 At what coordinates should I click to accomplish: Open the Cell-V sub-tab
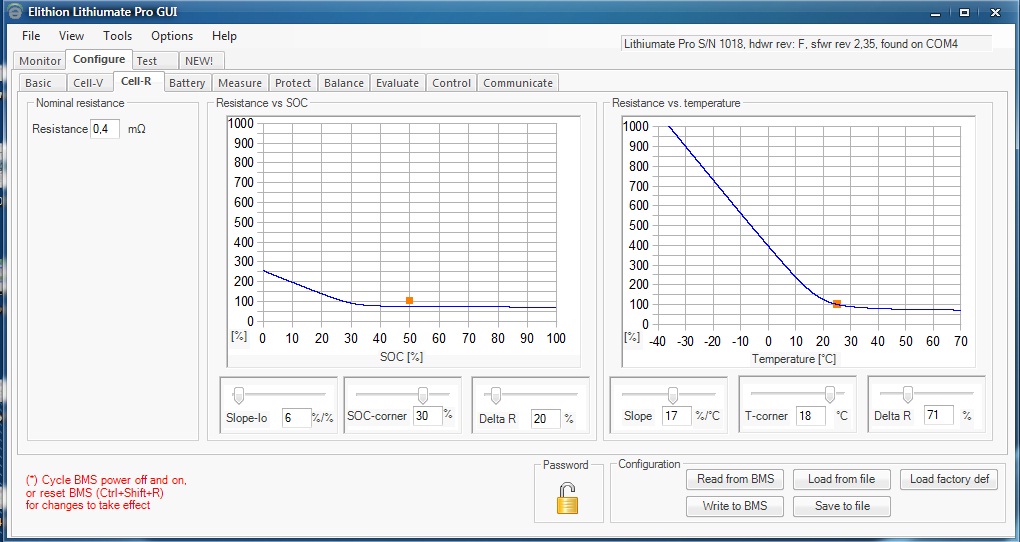90,83
